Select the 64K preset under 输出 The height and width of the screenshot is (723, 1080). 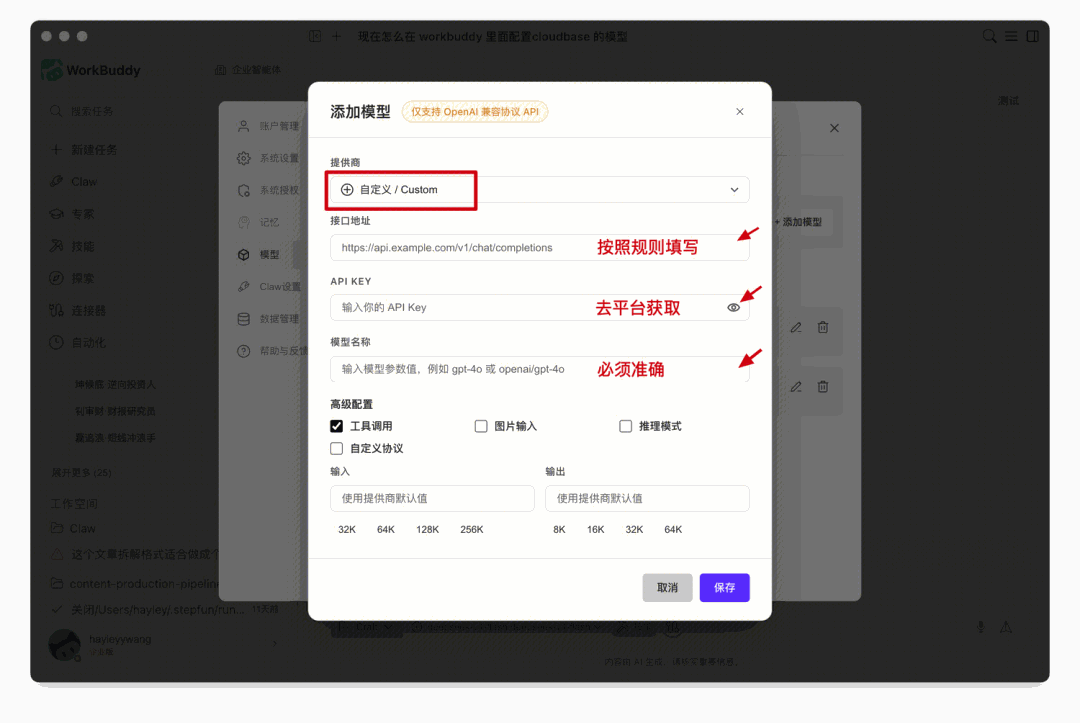[x=673, y=530]
